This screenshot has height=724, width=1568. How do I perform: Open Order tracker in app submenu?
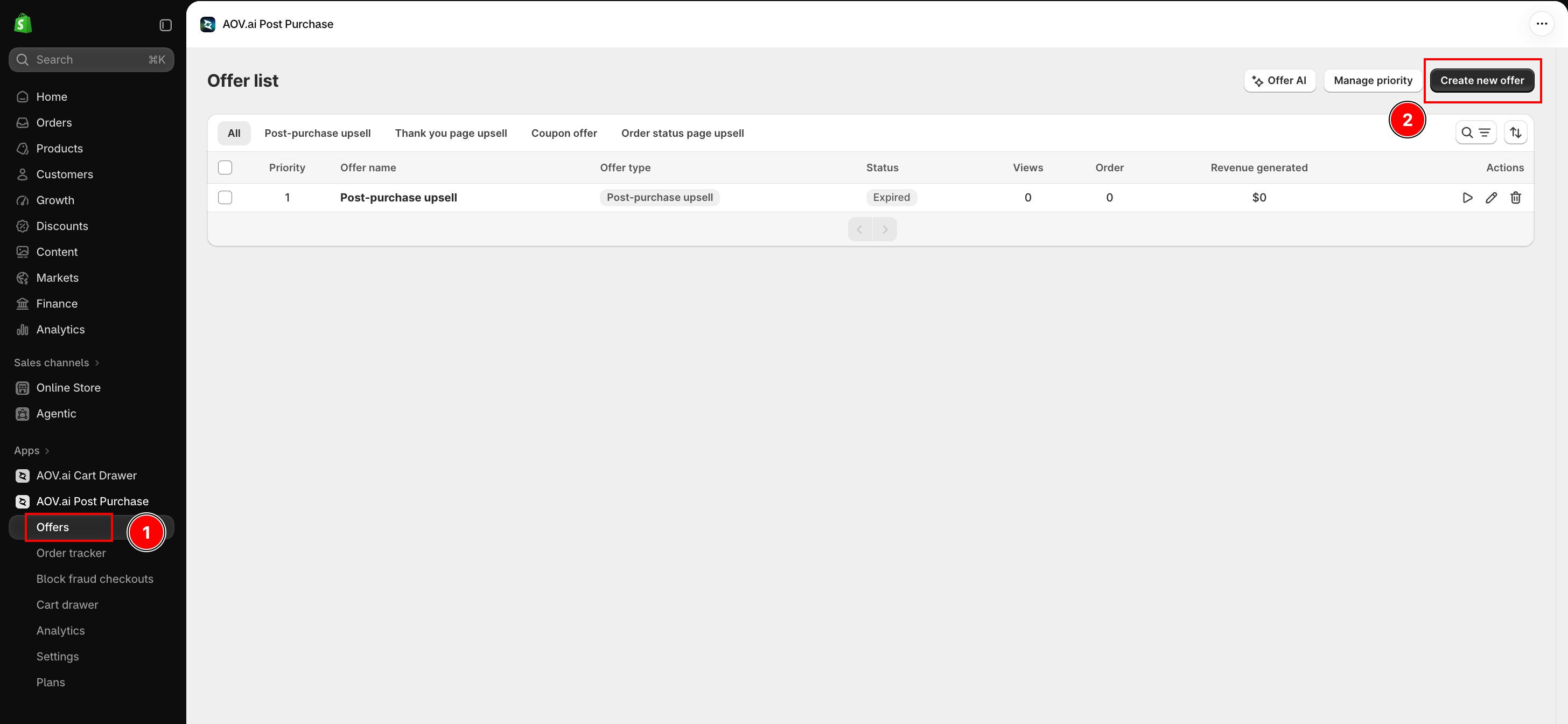coord(71,553)
